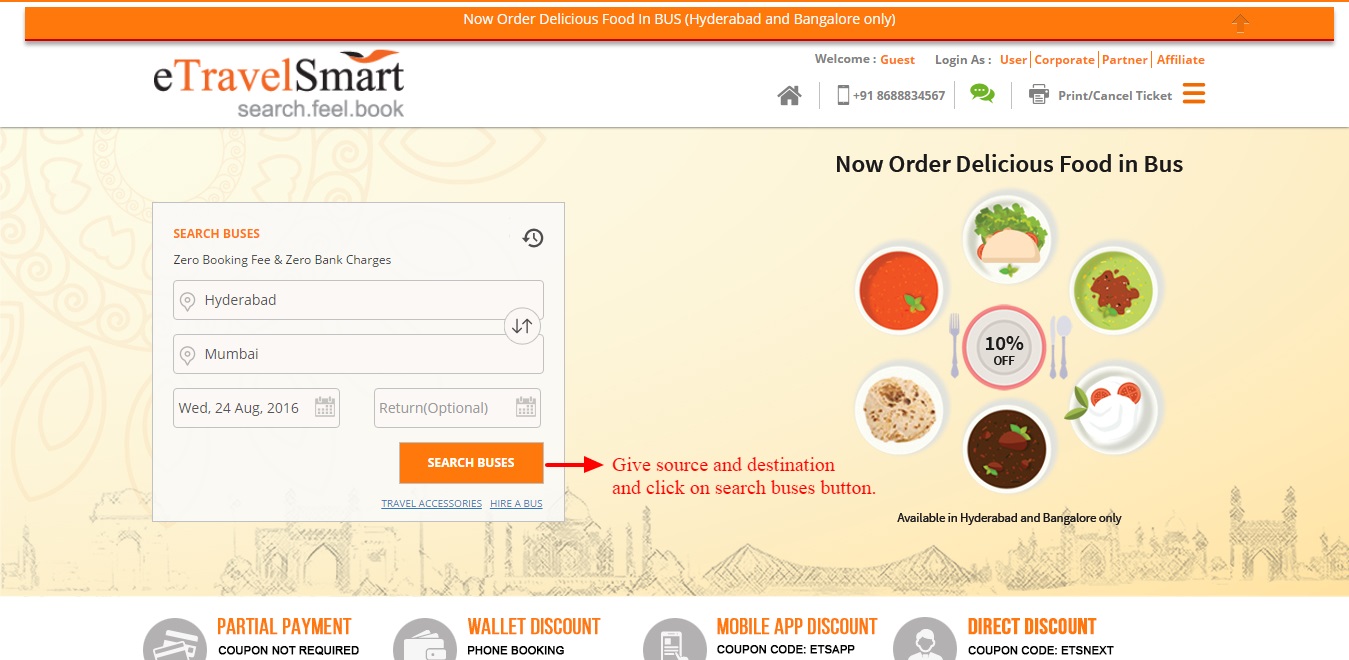This screenshot has height=660, width=1349.
Task: Log in as User
Action: [1013, 60]
